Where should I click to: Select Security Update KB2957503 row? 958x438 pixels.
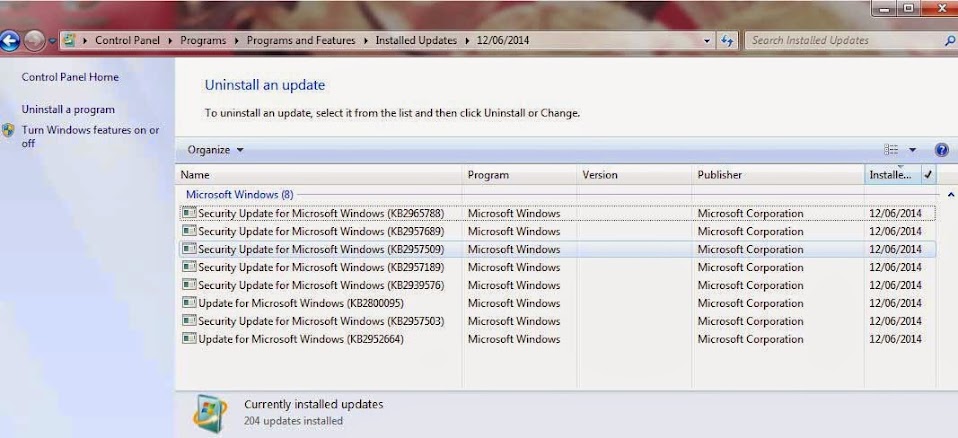click(557, 321)
